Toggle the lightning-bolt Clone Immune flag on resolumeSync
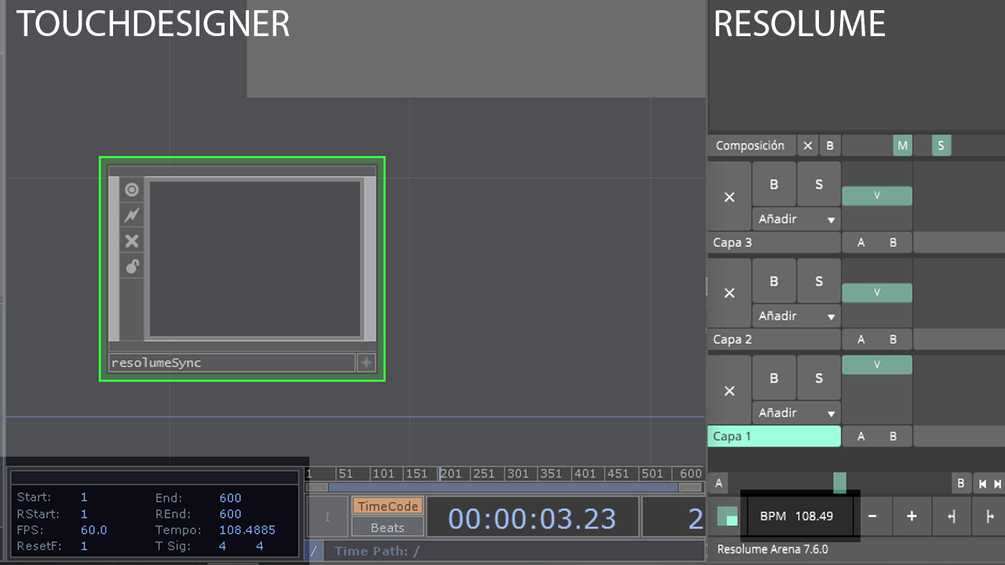The width and height of the screenshot is (1005, 565). [x=131, y=215]
